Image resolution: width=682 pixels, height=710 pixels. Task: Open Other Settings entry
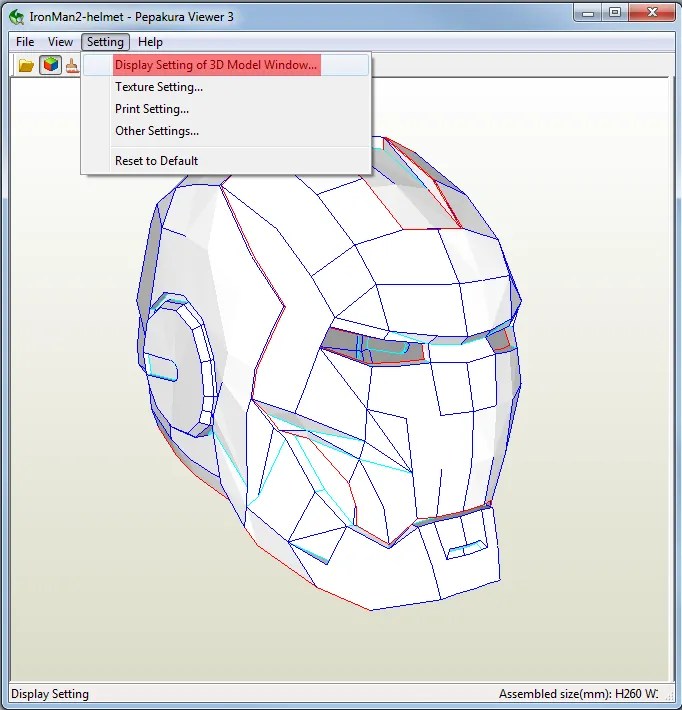226,131
